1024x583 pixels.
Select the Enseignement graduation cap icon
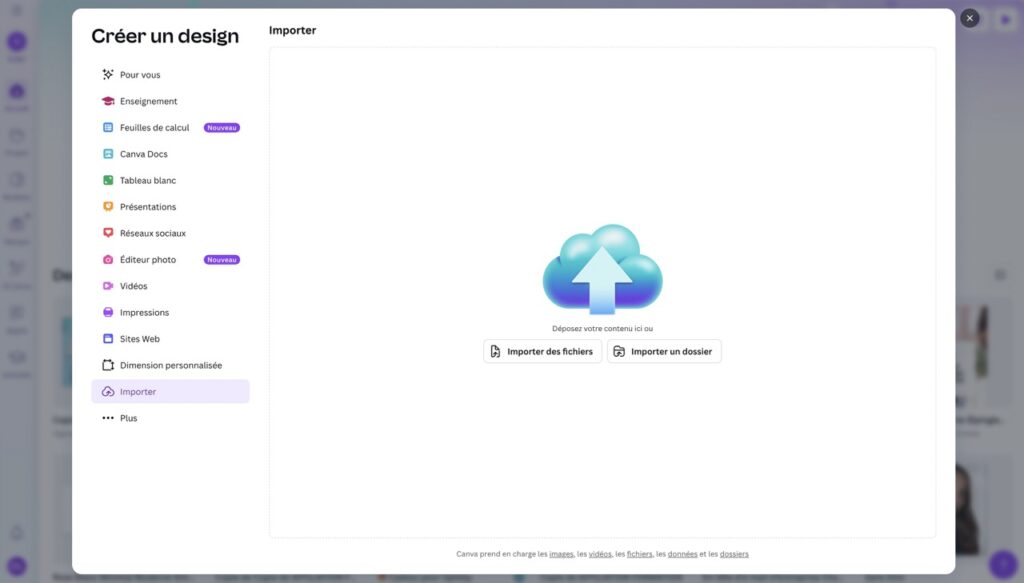[108, 101]
